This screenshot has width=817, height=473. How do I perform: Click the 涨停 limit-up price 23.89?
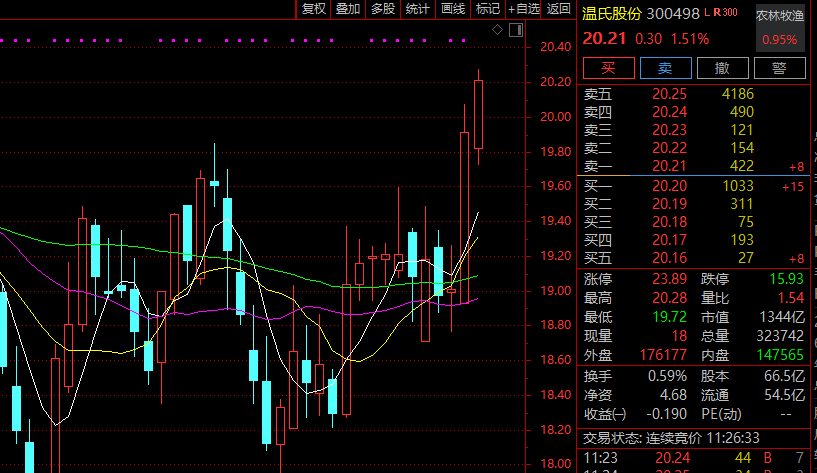click(x=670, y=279)
